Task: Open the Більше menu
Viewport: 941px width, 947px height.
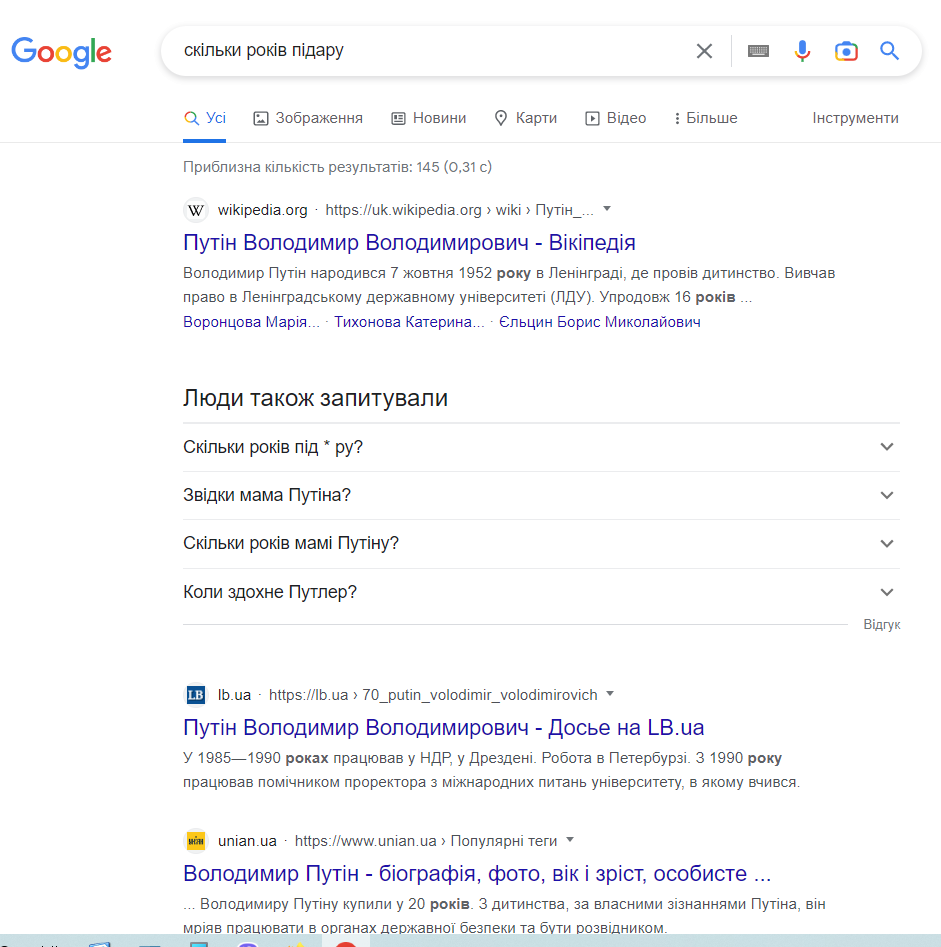Action: pos(705,118)
